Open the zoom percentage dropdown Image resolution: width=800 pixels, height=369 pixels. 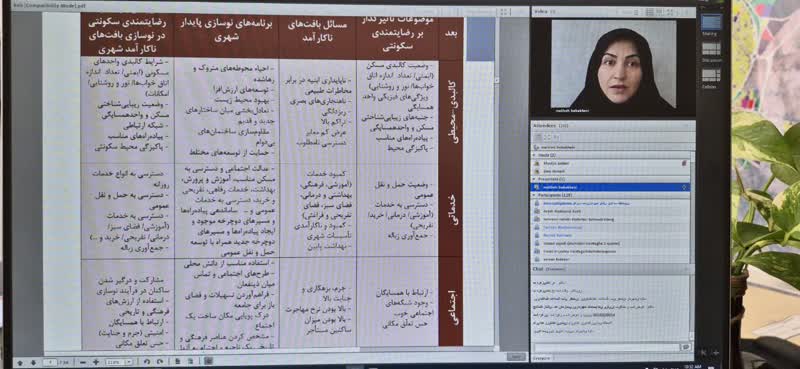tap(119, 362)
